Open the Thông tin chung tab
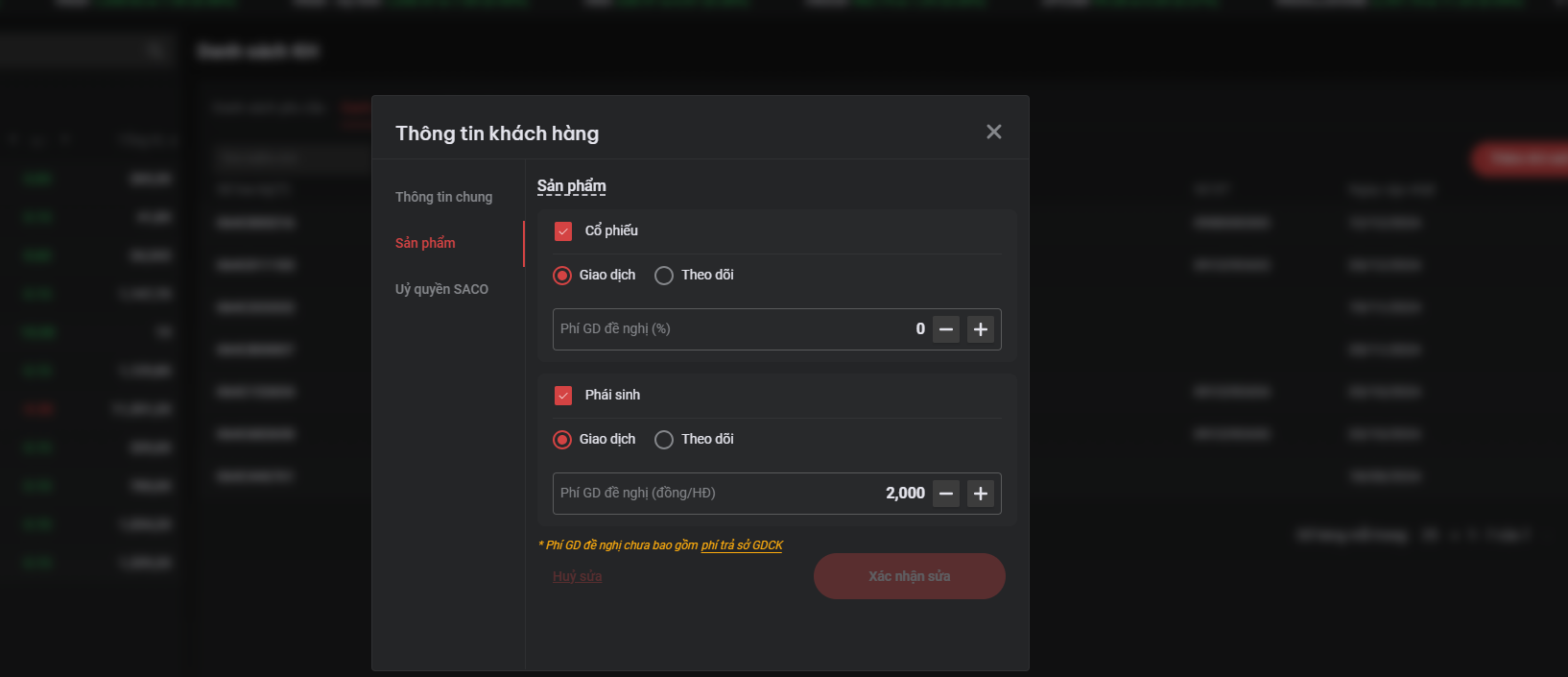The width and height of the screenshot is (1568, 677). (x=443, y=197)
